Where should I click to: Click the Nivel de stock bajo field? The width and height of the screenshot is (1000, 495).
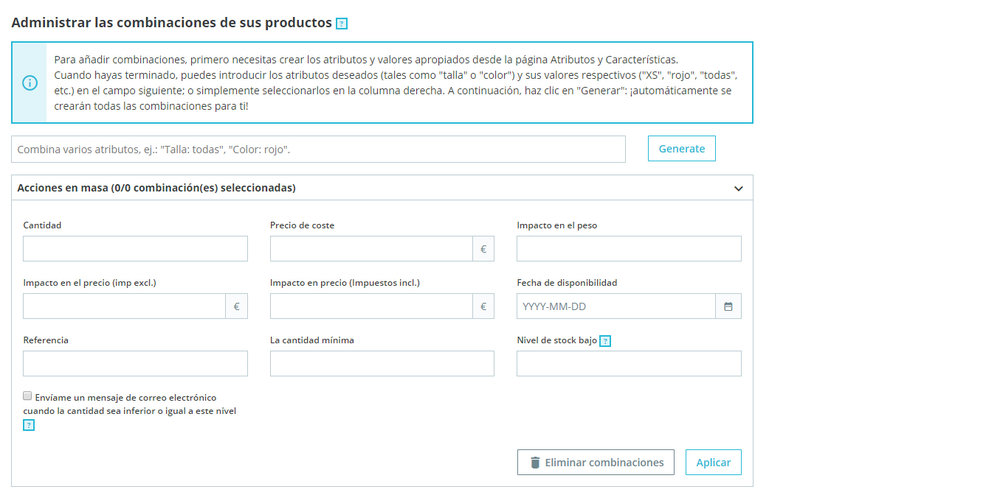point(629,364)
